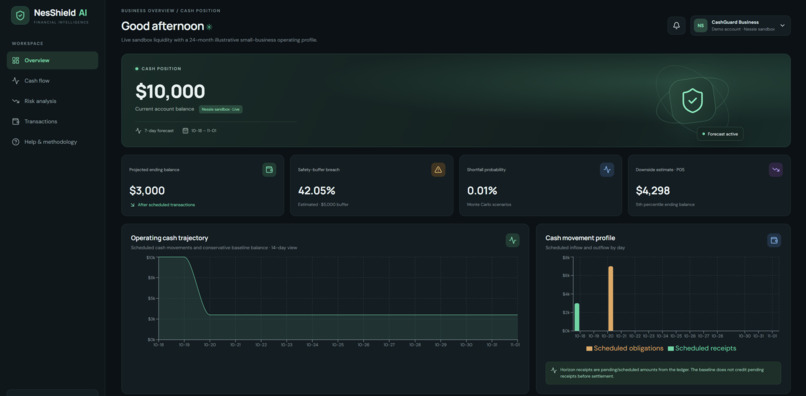
Task: Click the NesShield AI shield logo
Action: tap(20, 15)
